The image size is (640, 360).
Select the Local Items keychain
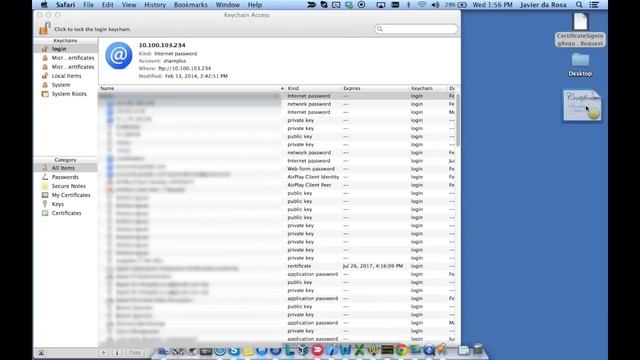pyautogui.click(x=65, y=76)
